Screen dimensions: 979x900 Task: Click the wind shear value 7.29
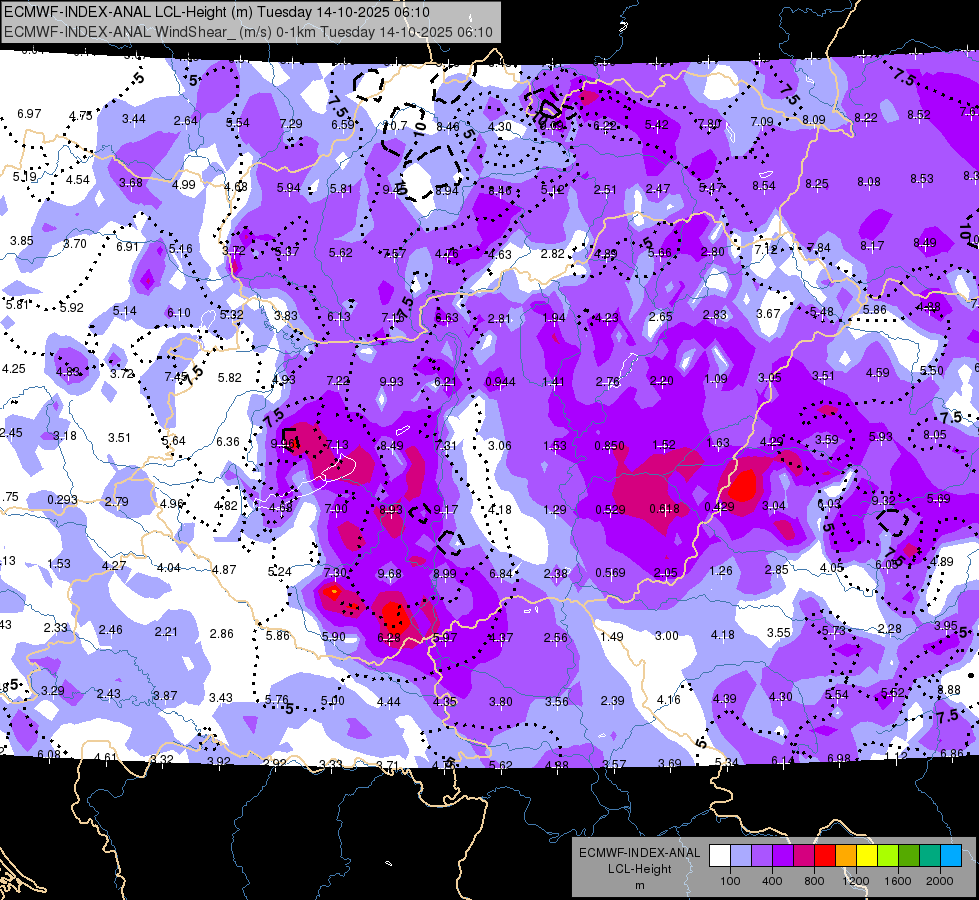click(291, 124)
